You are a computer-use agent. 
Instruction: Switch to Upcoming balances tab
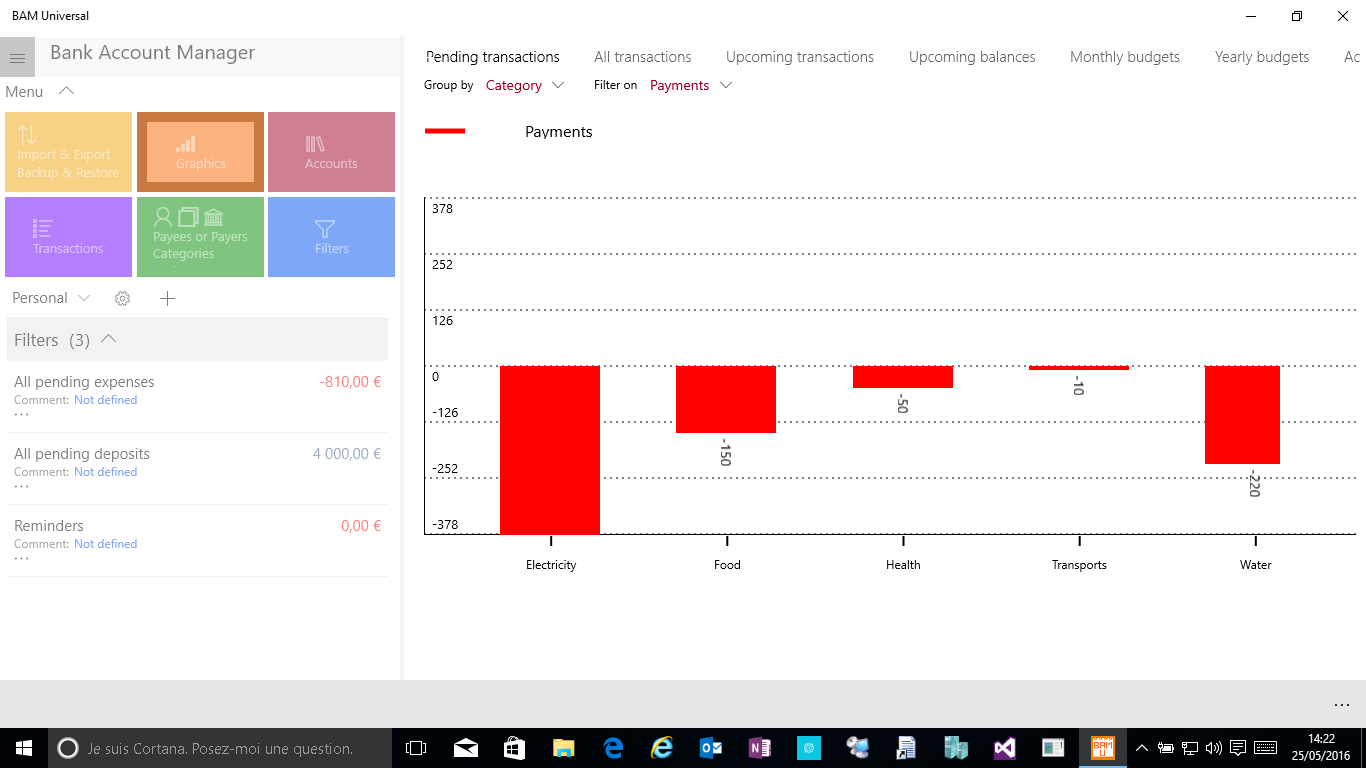pos(972,57)
